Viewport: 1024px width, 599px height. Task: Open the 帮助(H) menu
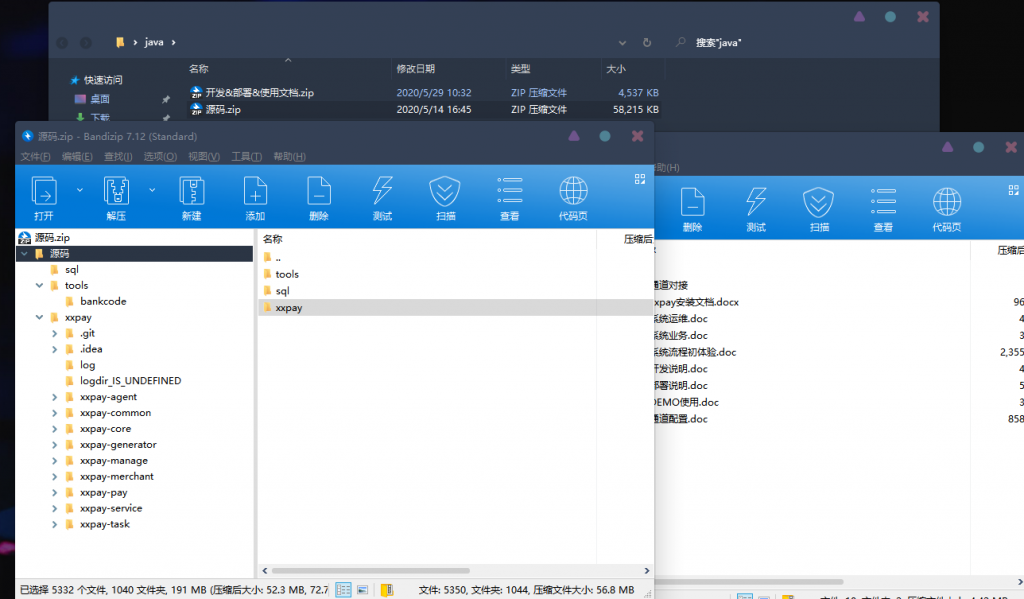coord(289,157)
